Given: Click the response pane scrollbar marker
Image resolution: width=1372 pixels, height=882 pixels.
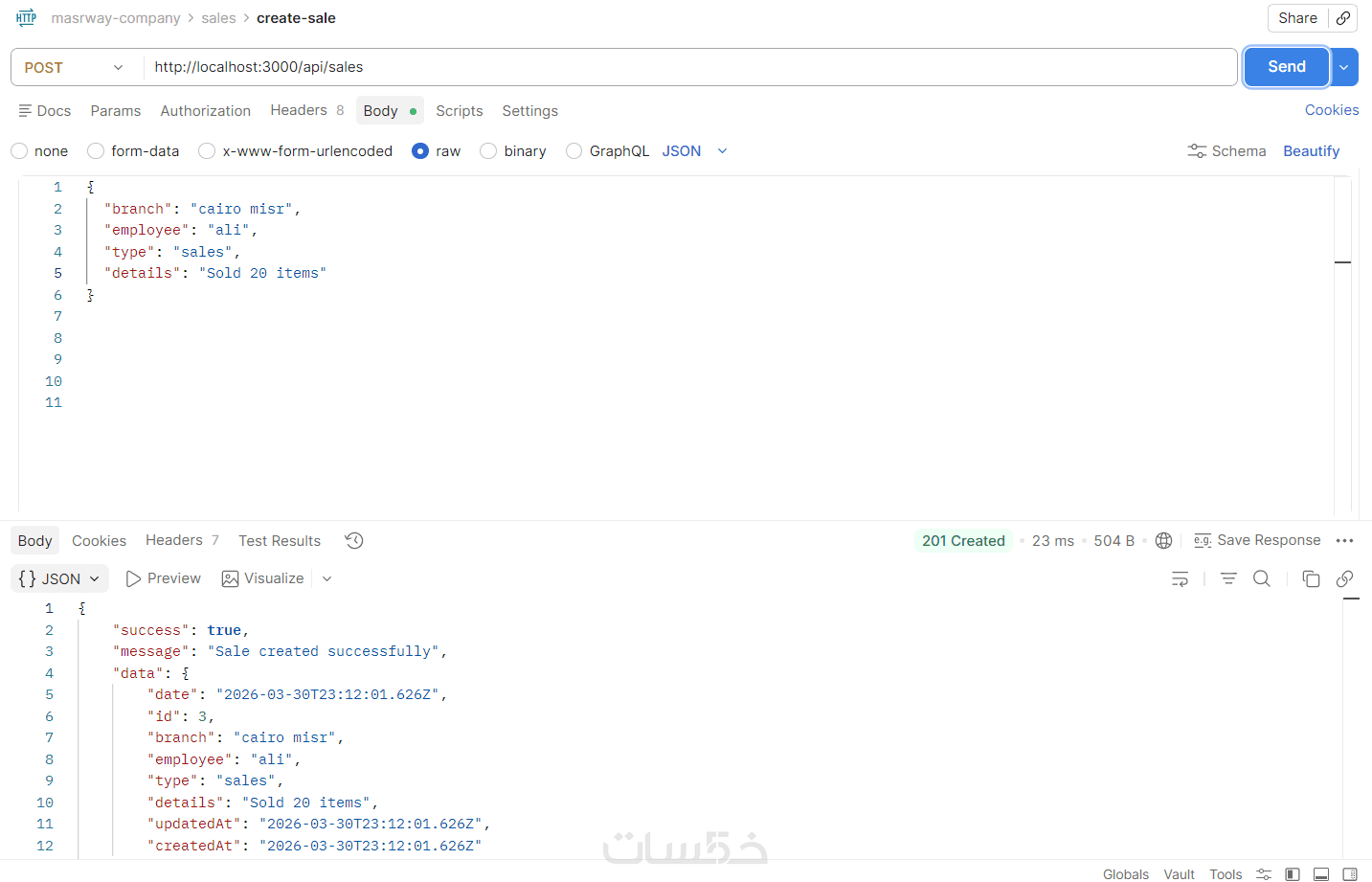Looking at the screenshot, I should point(1351,599).
